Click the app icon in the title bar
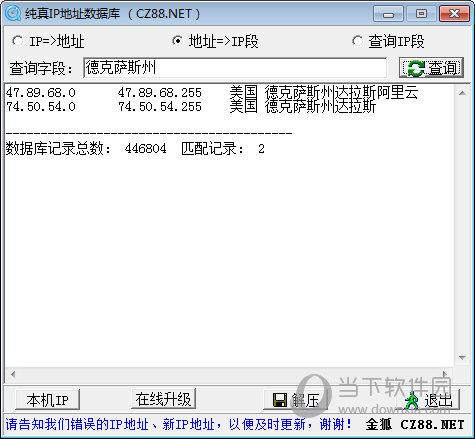Screen dimensions: 475x439 pyautogui.click(x=13, y=14)
